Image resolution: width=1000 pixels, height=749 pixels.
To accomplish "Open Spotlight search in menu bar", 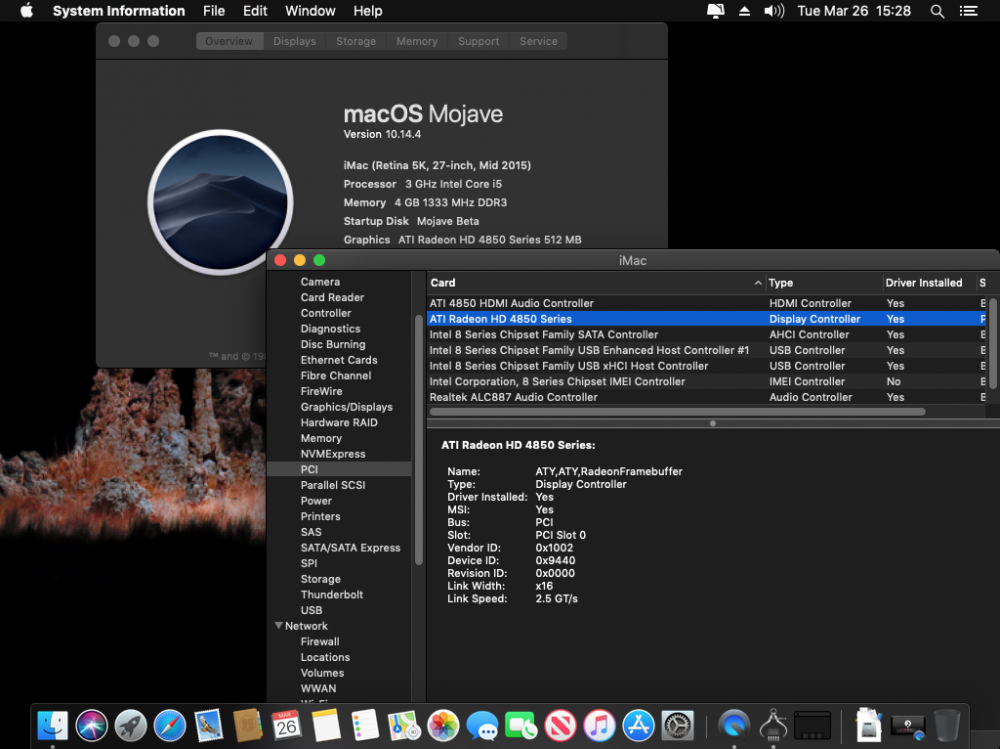I will point(937,11).
